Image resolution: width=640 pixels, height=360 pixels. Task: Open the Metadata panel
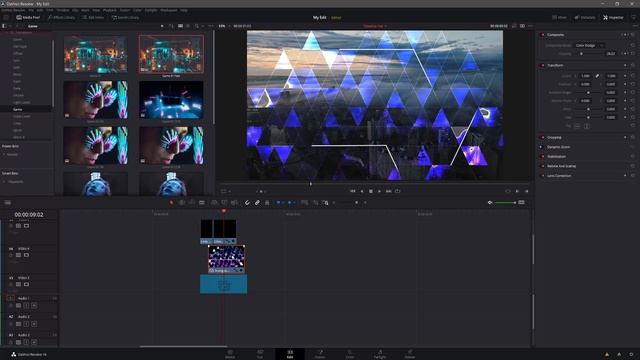tap(584, 18)
